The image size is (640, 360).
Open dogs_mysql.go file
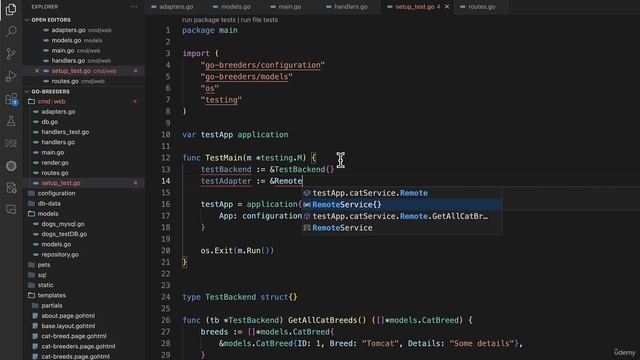click(62, 224)
